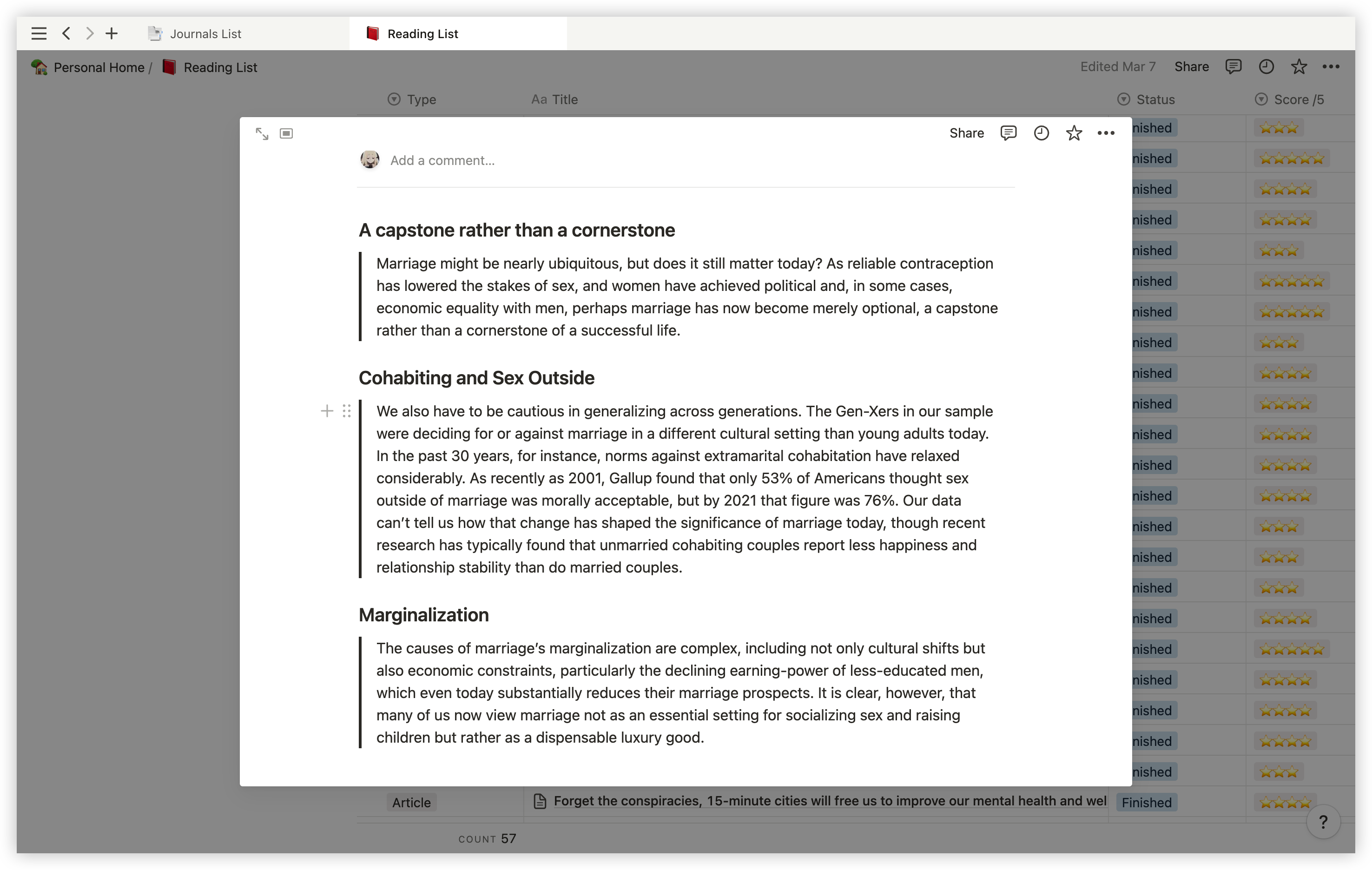This screenshot has width=1372, height=870.
Task: Open the Type column header
Action: 413,99
